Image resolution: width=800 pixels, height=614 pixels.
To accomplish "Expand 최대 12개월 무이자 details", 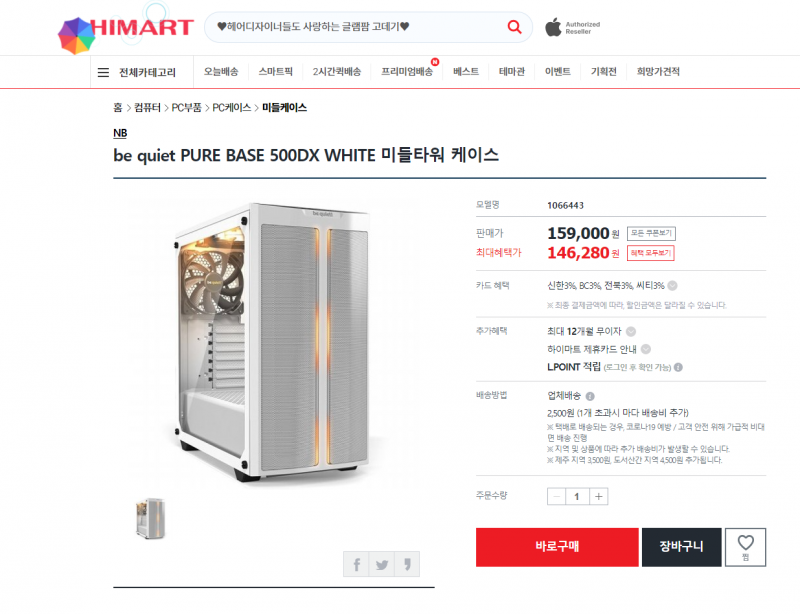I will 631,331.
